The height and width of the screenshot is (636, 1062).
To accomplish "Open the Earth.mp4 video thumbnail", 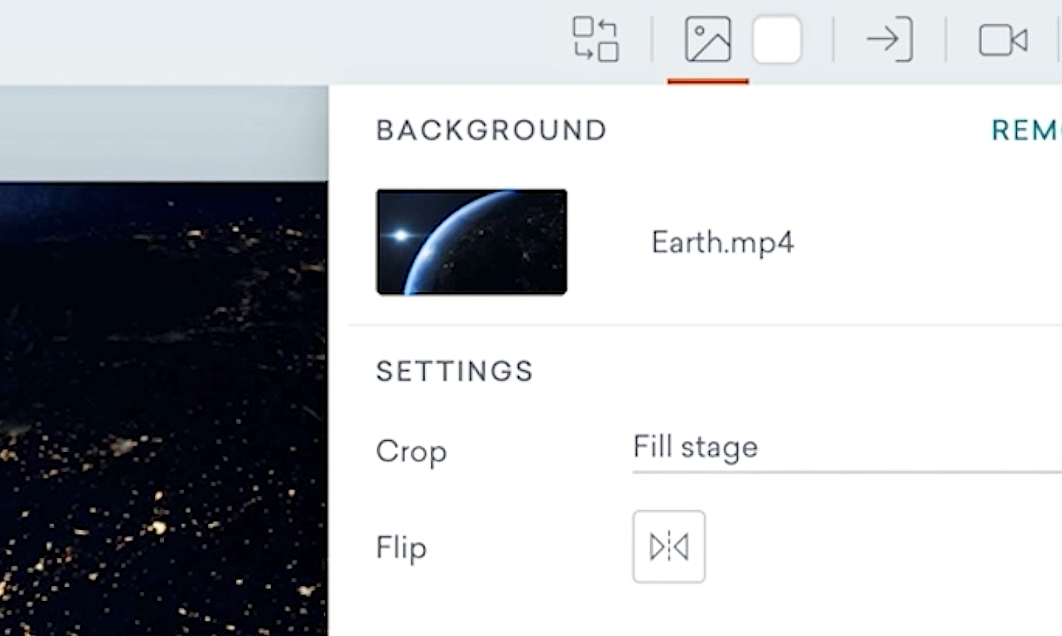I will coord(471,241).
